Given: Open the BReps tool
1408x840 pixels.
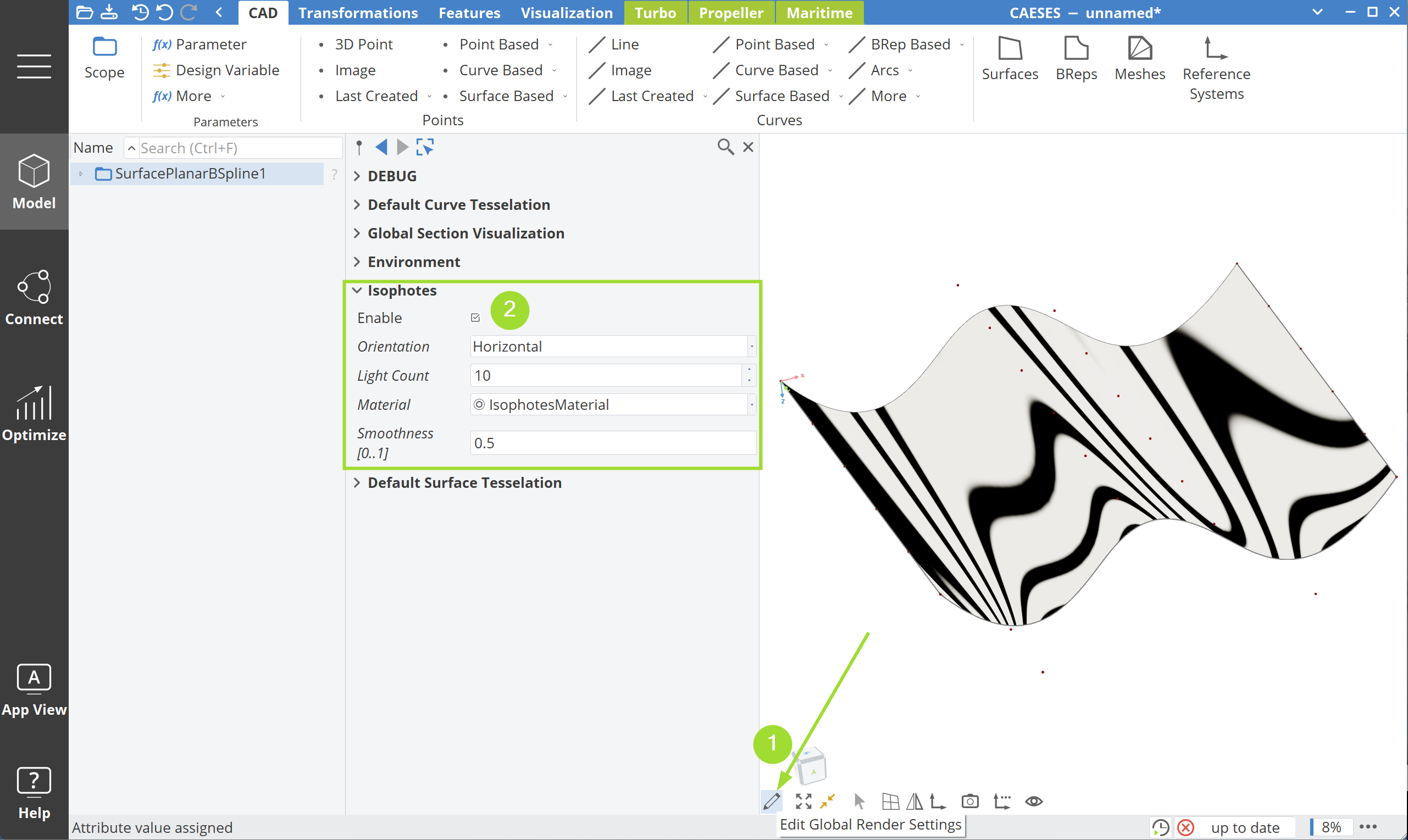Looking at the screenshot, I should (1076, 58).
